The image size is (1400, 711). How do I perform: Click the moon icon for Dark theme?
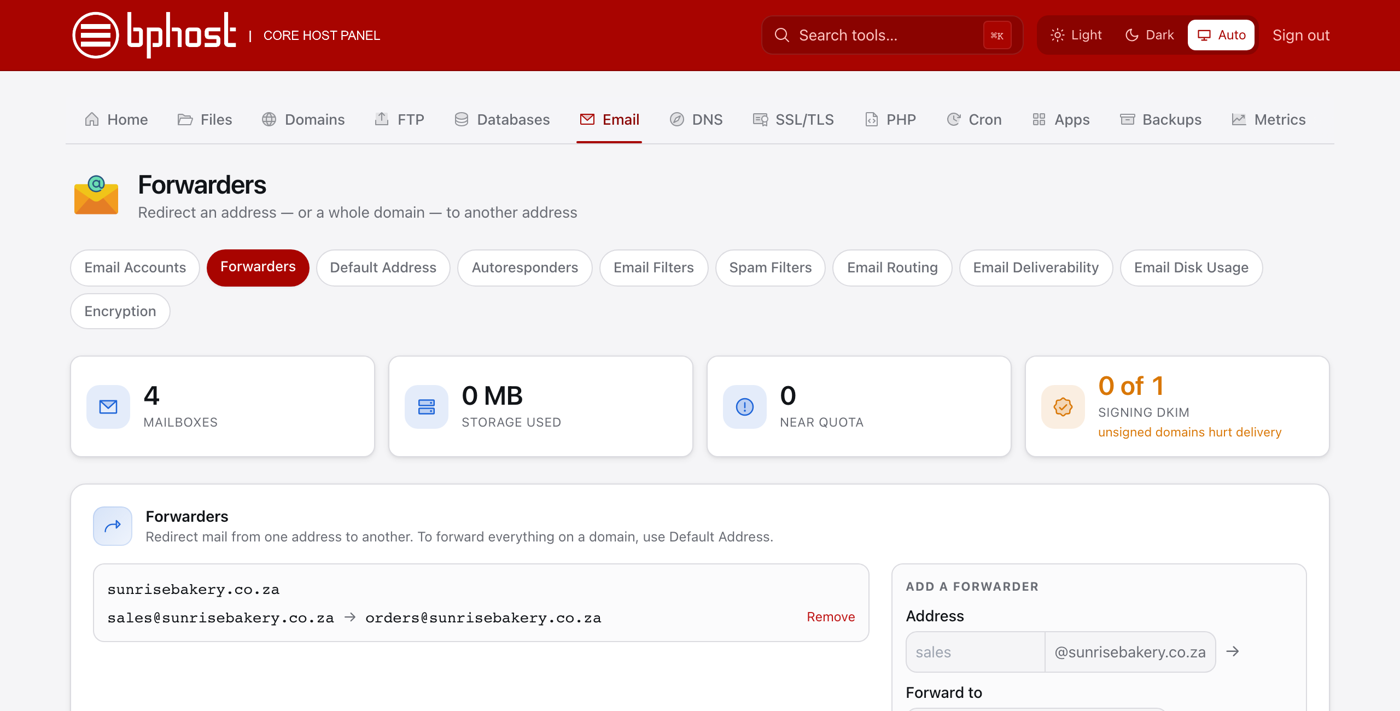(1132, 35)
